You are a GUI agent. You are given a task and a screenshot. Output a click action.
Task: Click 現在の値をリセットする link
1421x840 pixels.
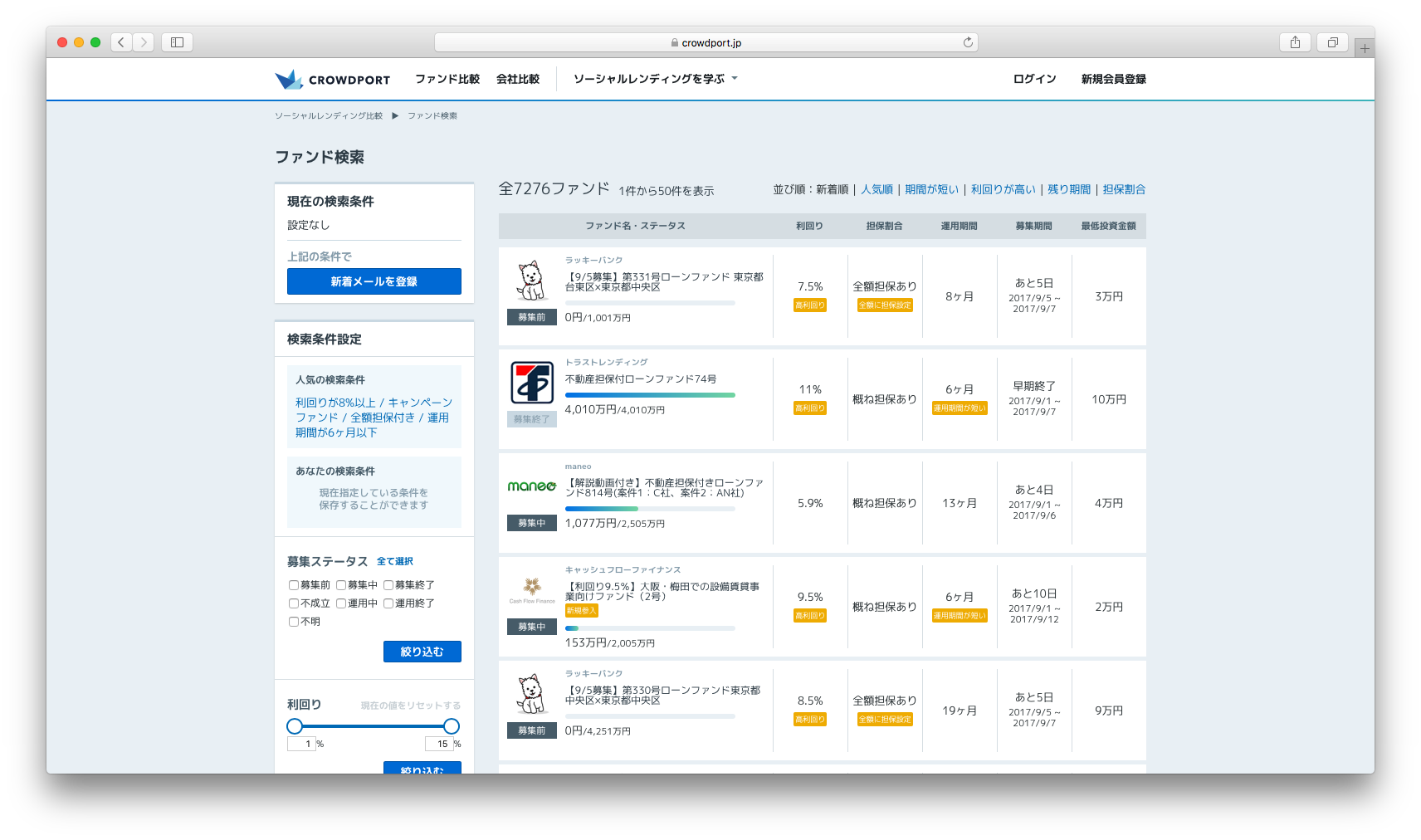point(411,706)
